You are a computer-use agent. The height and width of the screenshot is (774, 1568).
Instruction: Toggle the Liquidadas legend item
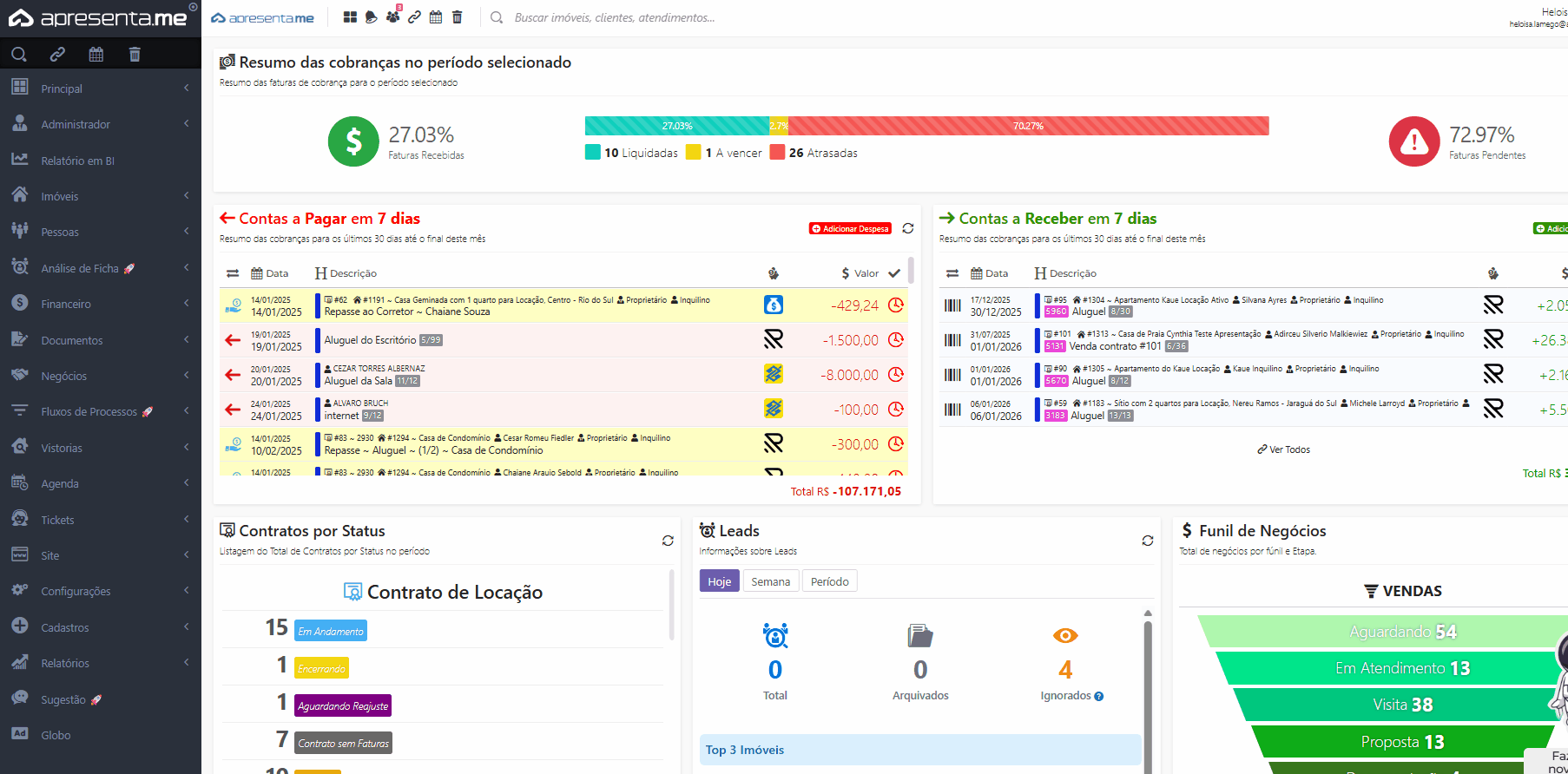632,153
